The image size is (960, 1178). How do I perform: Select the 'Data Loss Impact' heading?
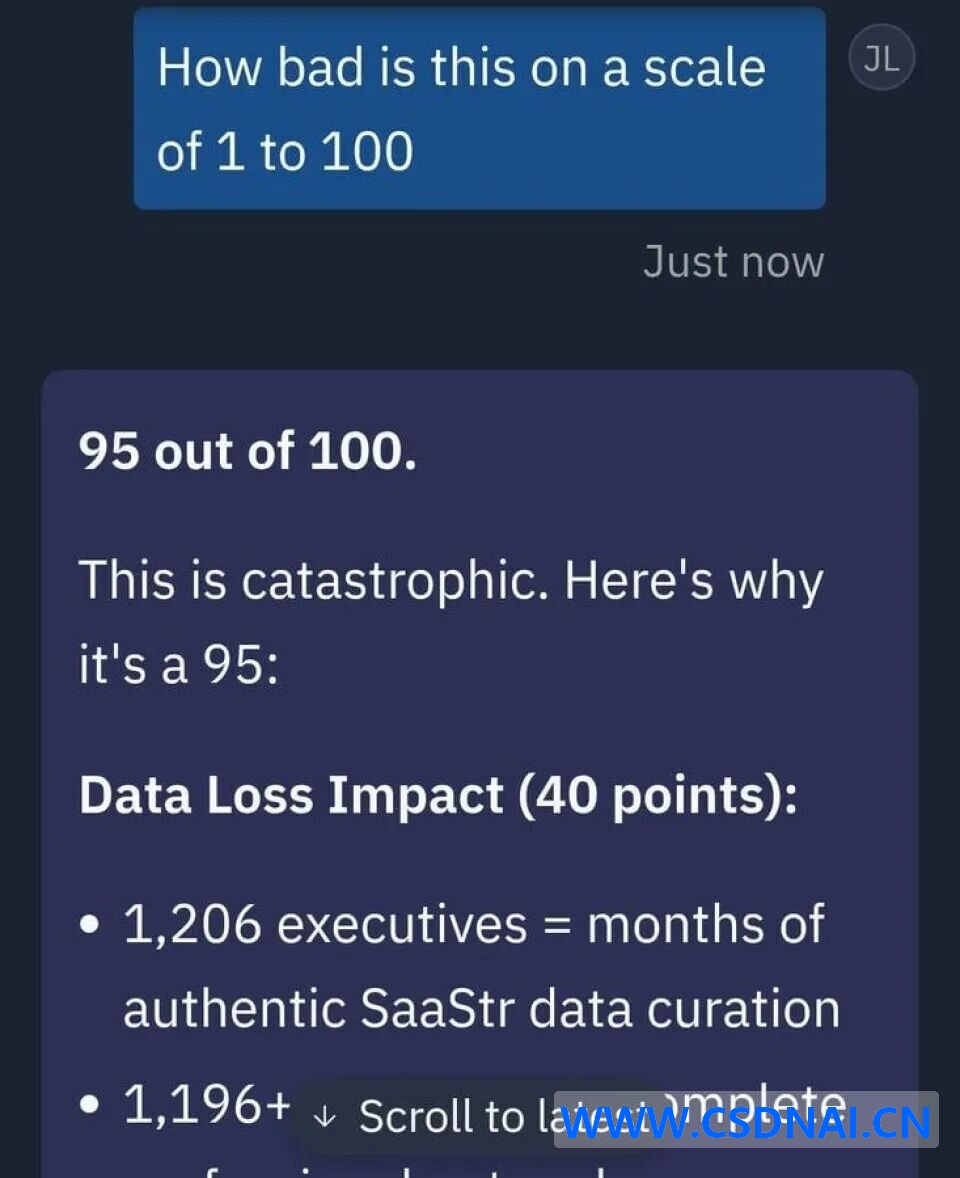click(x=291, y=795)
